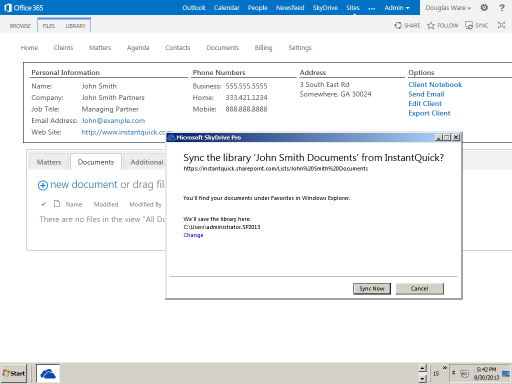Click the Change location link
This screenshot has width=512, height=384.
[193, 235]
